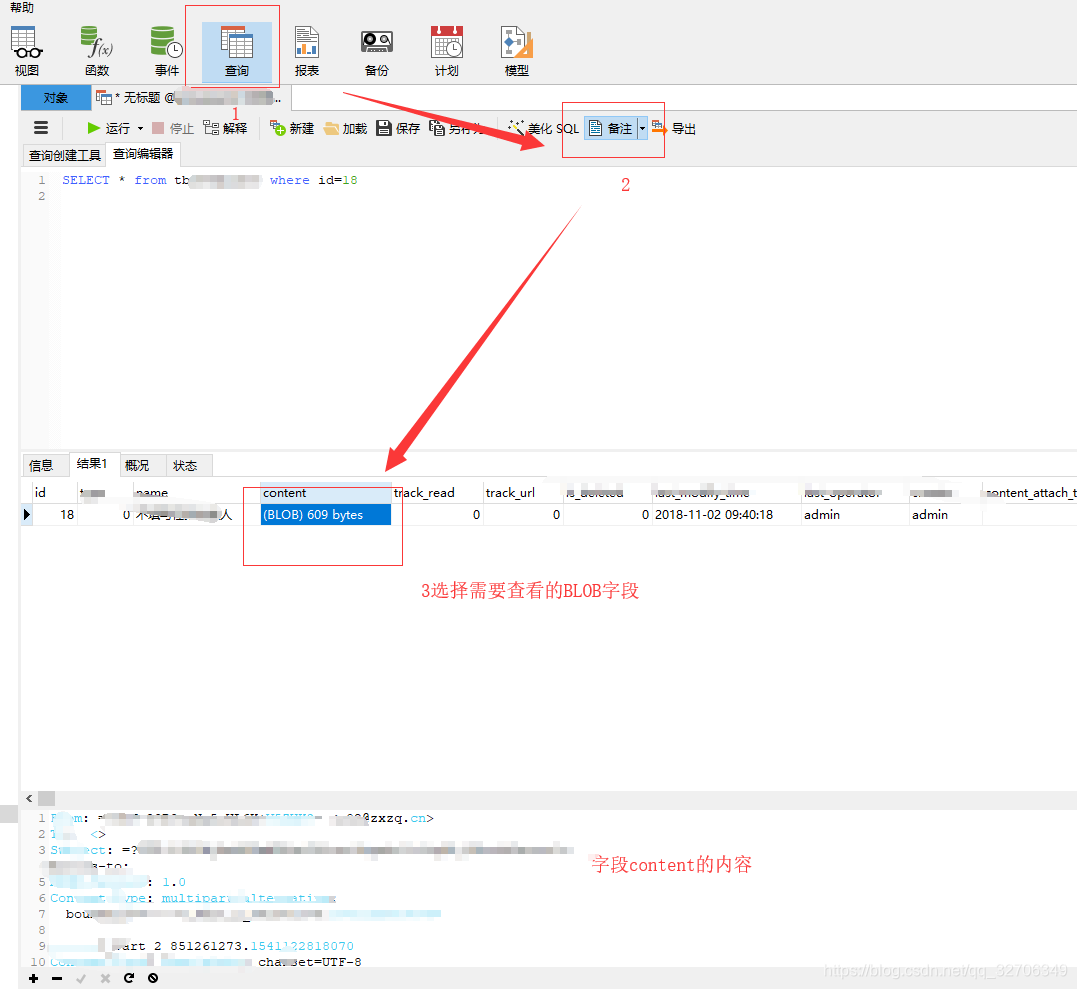Open the 备注 dropdown arrow

[641, 128]
